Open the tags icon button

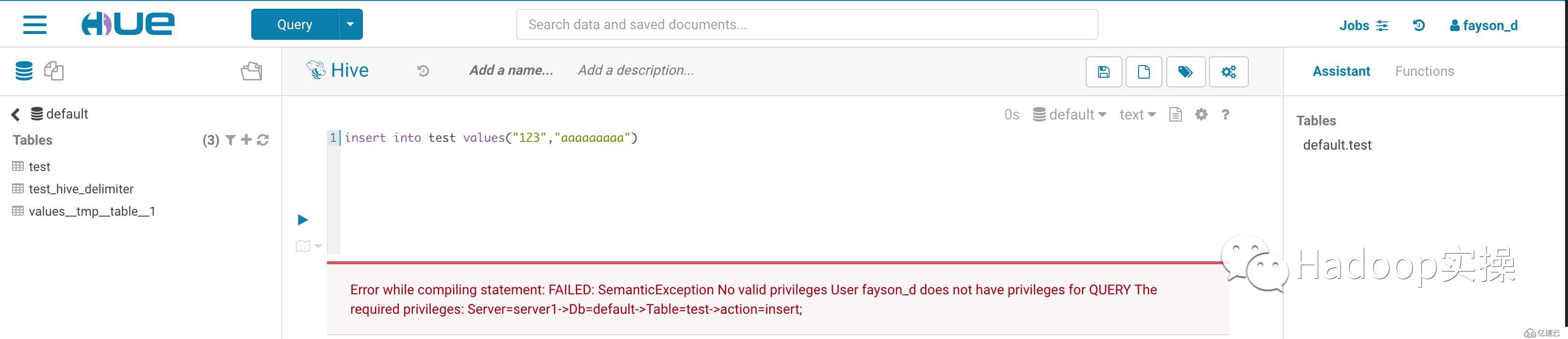tap(1185, 72)
